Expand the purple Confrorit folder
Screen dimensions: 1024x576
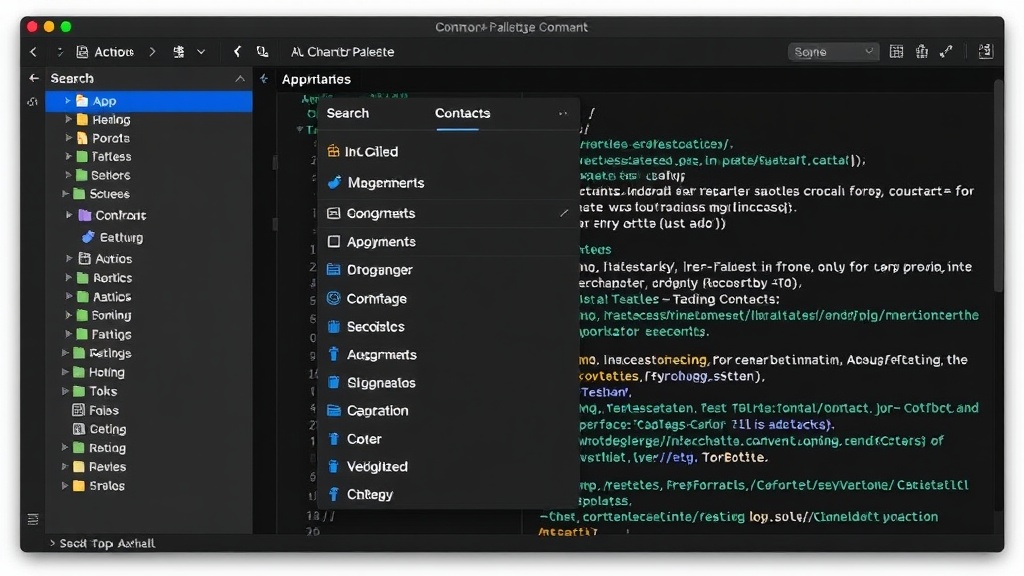[x=69, y=215]
